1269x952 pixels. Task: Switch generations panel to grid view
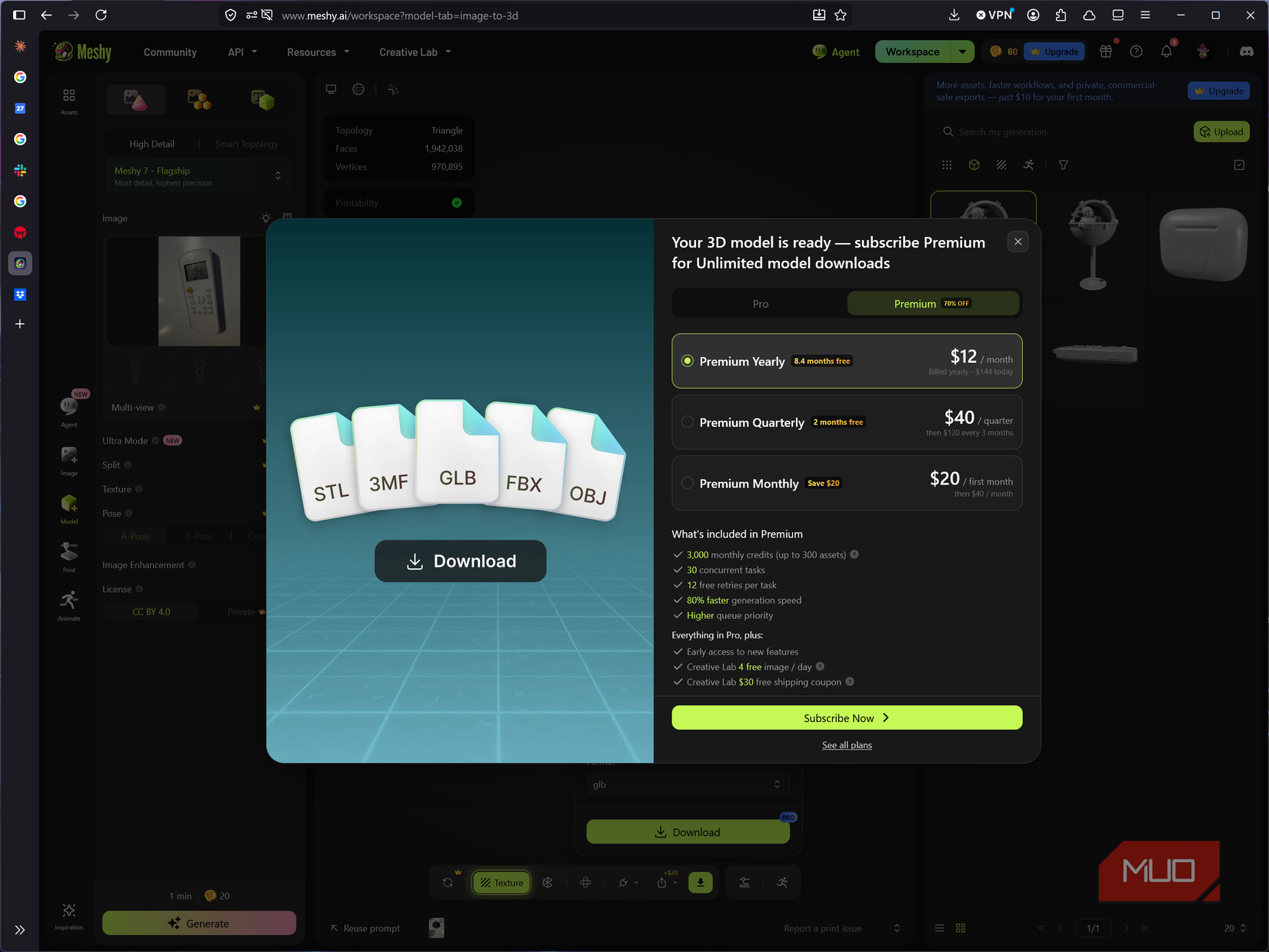[961, 928]
